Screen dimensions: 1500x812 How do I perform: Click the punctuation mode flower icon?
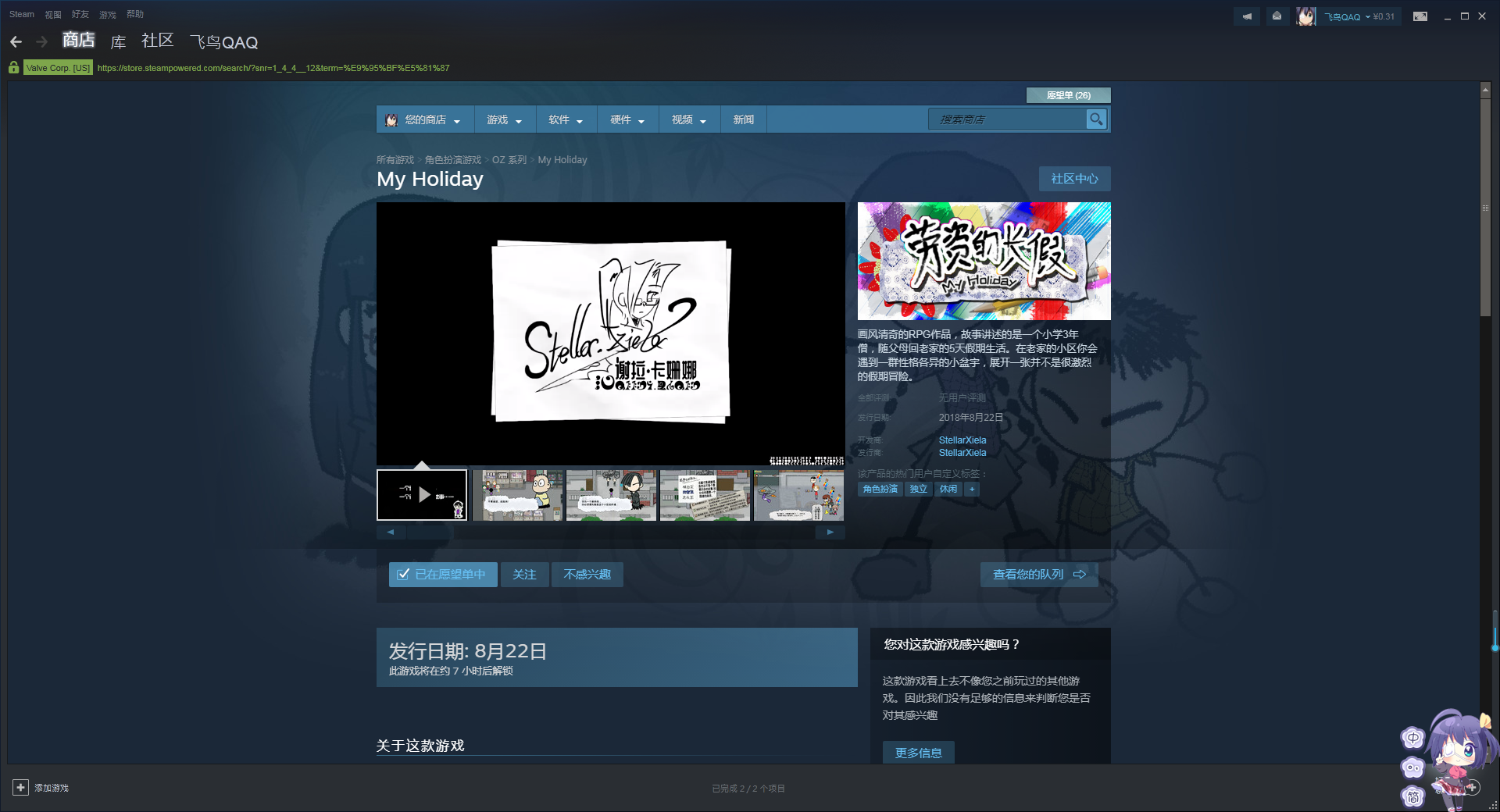pos(1413,767)
